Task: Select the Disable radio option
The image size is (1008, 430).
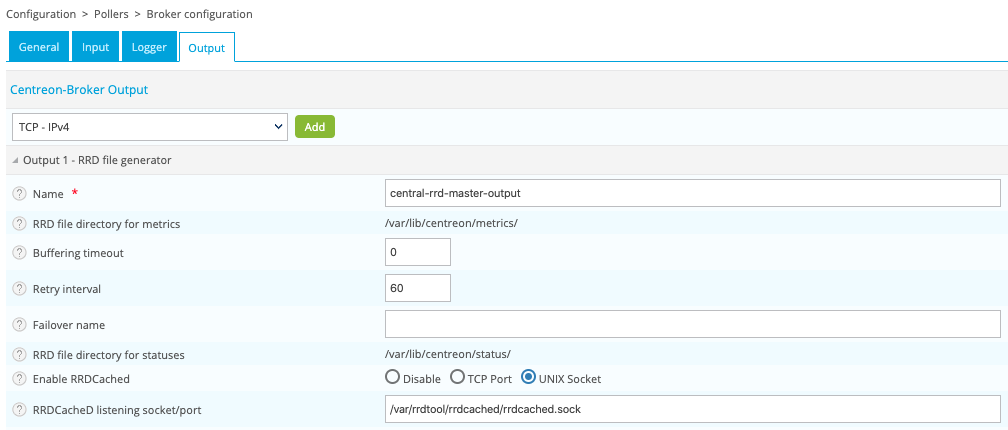Action: click(x=392, y=377)
